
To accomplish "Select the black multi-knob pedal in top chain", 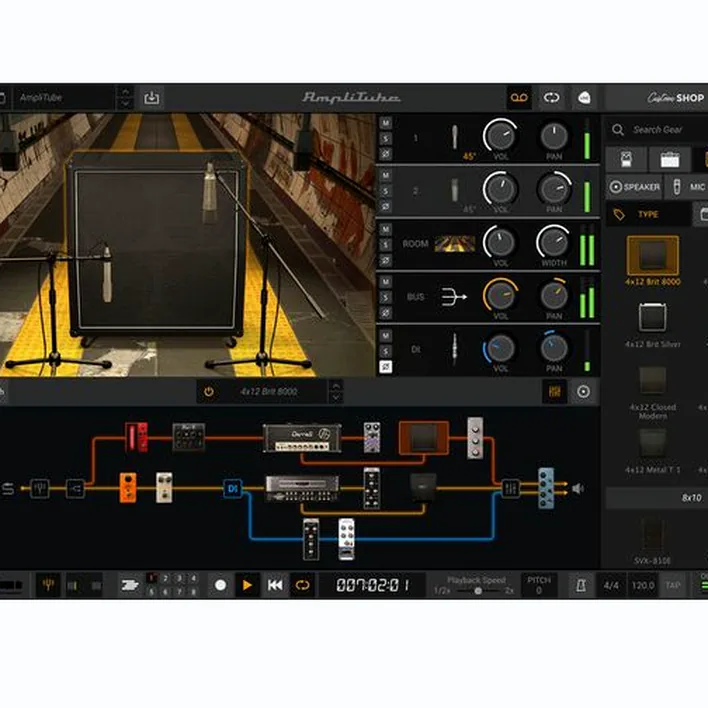I will [189, 437].
